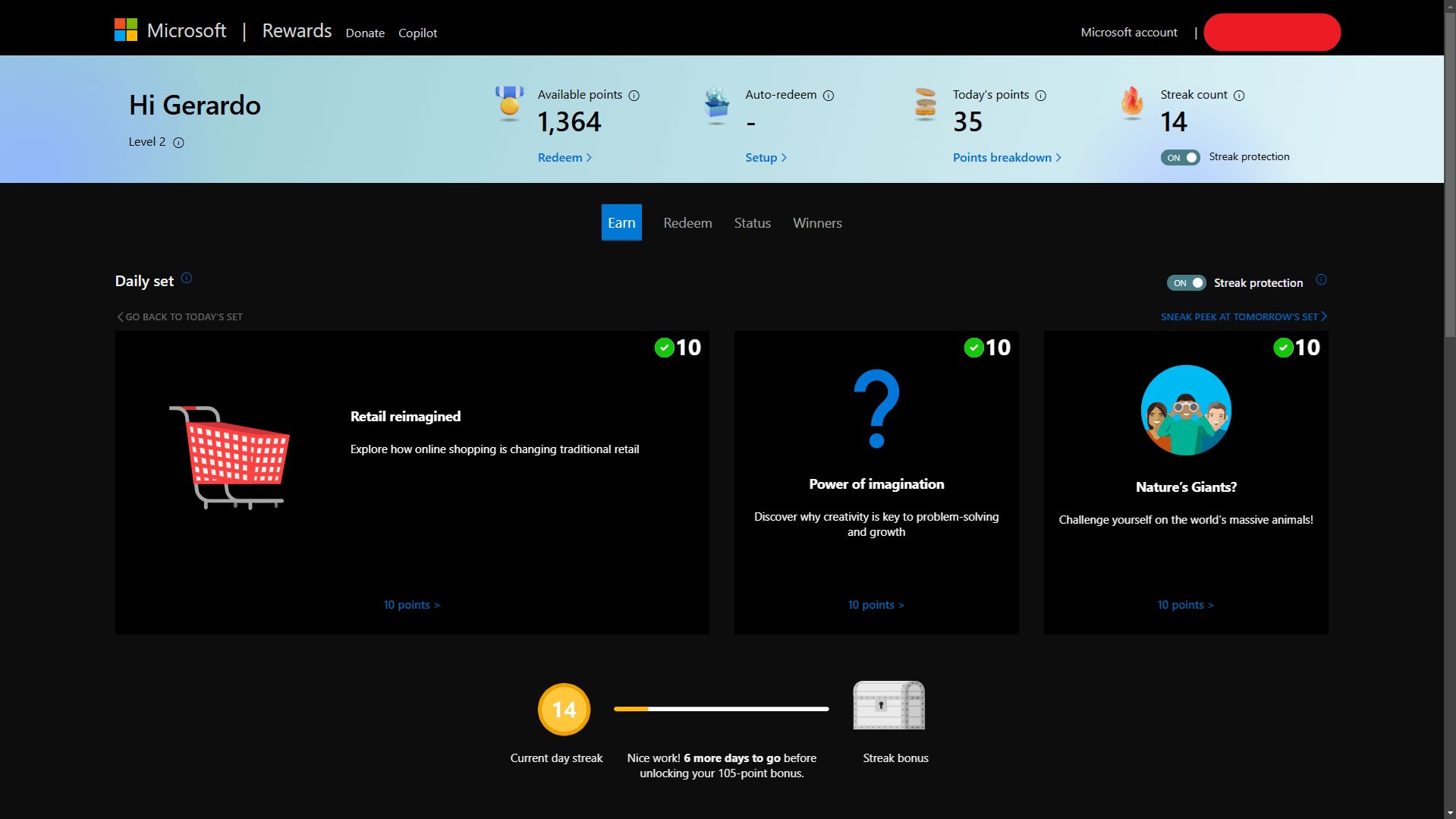Click the red shopping cart image
1456x819 pixels.
pos(229,457)
